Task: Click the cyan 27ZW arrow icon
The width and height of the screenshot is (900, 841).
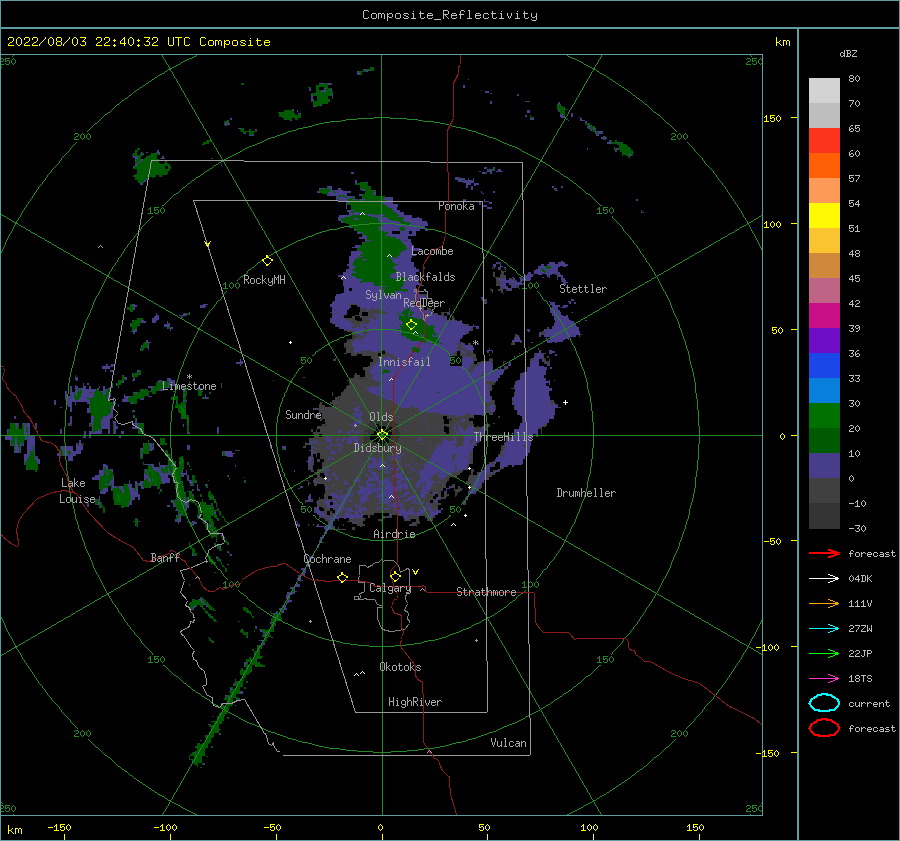Action: click(x=824, y=629)
